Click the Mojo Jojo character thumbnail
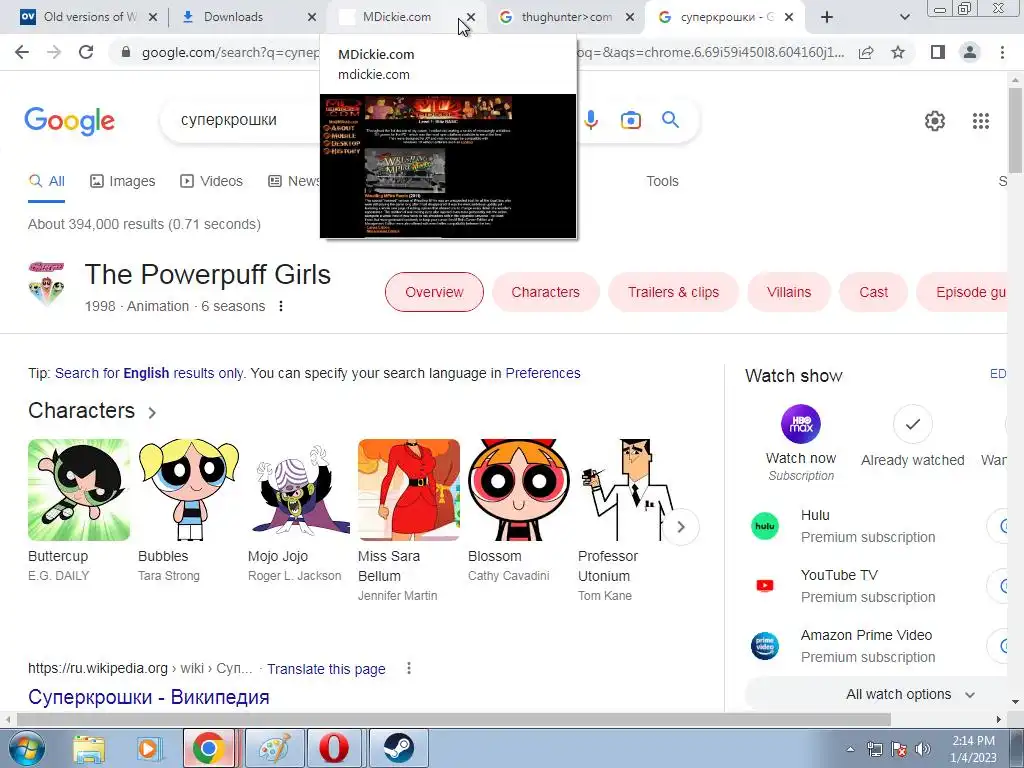 298,490
